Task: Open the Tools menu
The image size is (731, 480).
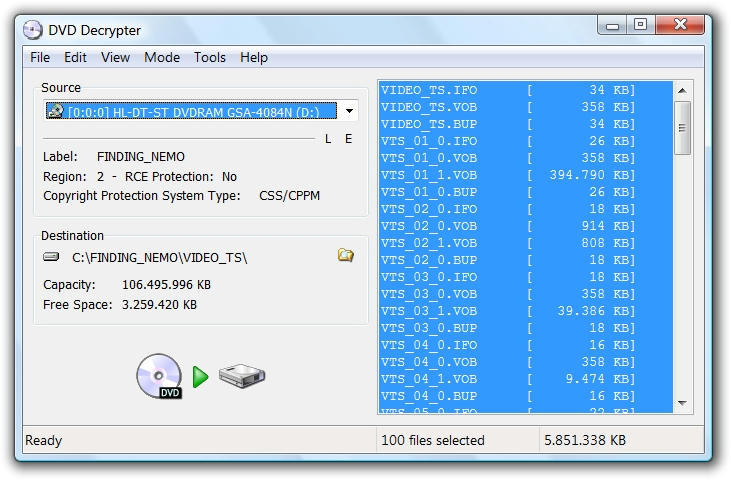Action: 210,57
